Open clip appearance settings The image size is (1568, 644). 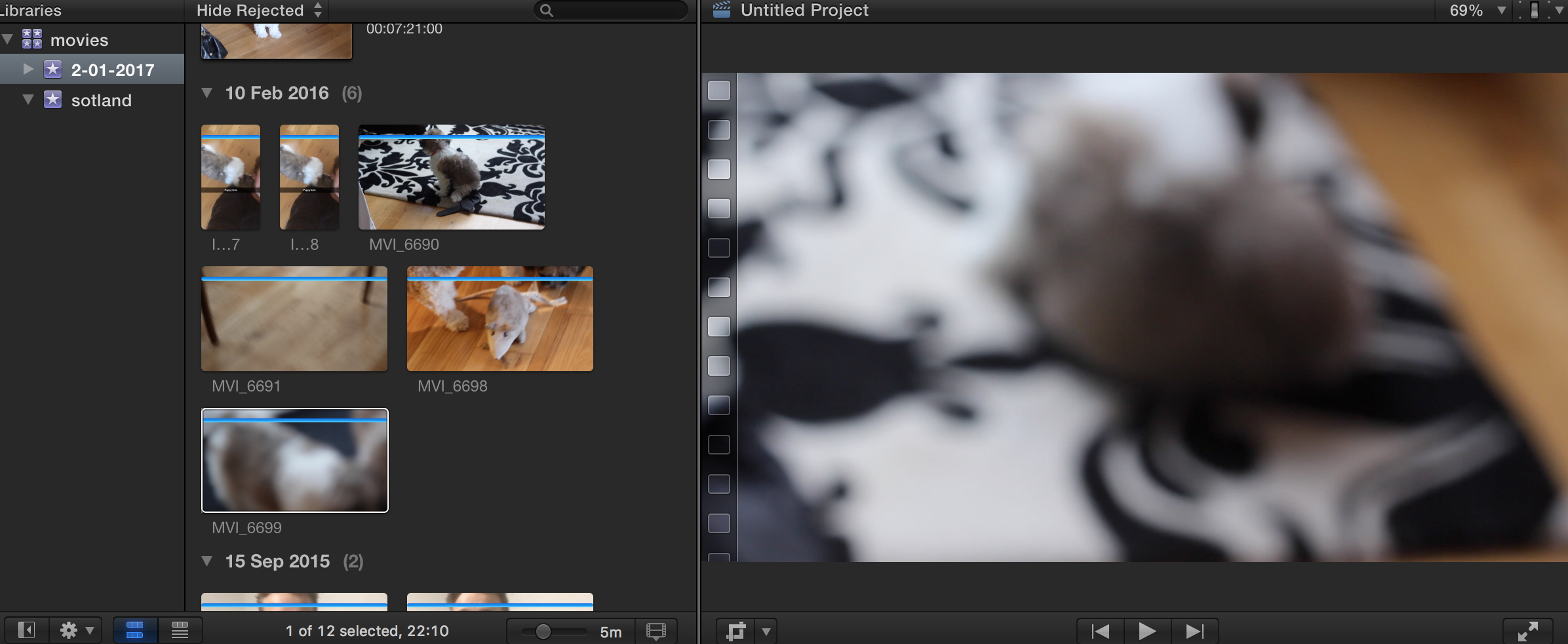pos(656,631)
